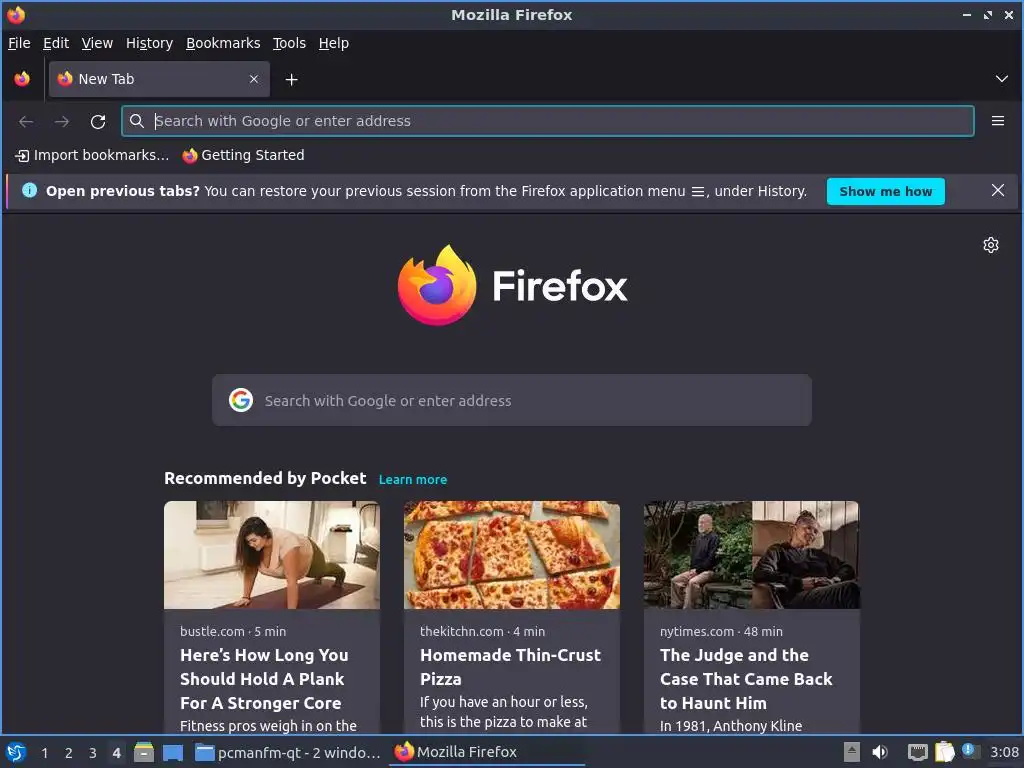Switch to pcmanfm-qt taskbar entry
Image resolution: width=1024 pixels, height=768 pixels.
[x=288, y=752]
